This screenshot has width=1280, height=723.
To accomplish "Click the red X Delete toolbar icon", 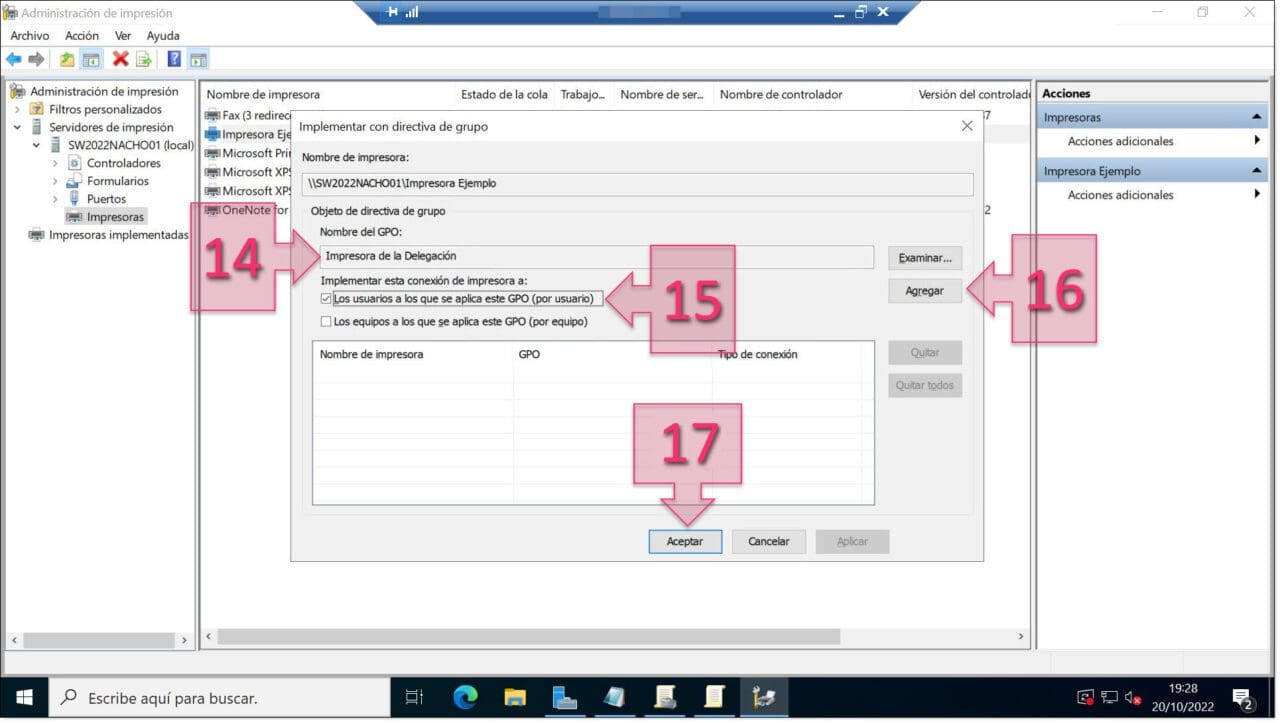I will pos(121,59).
